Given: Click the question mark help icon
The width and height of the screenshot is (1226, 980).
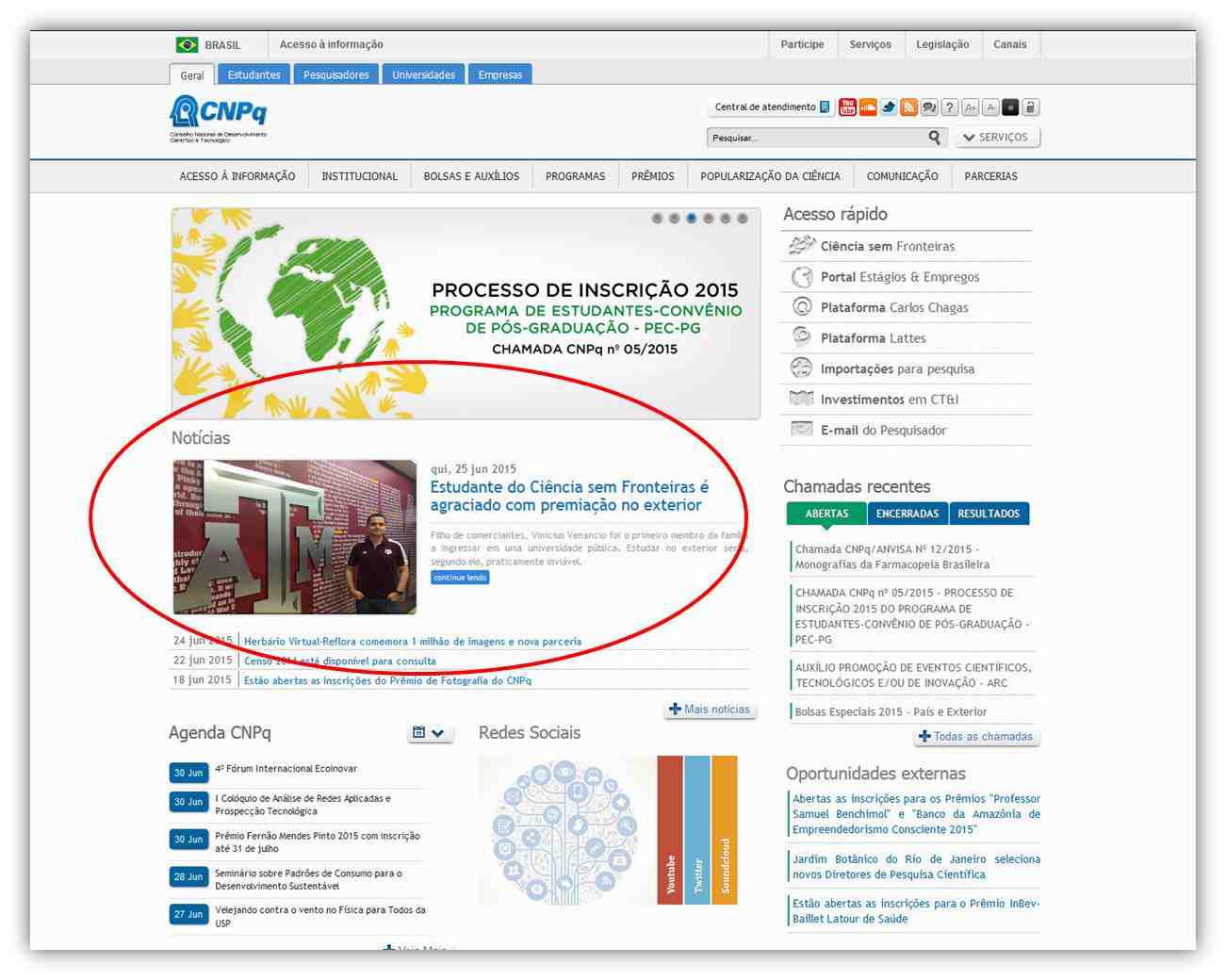Looking at the screenshot, I should [950, 107].
